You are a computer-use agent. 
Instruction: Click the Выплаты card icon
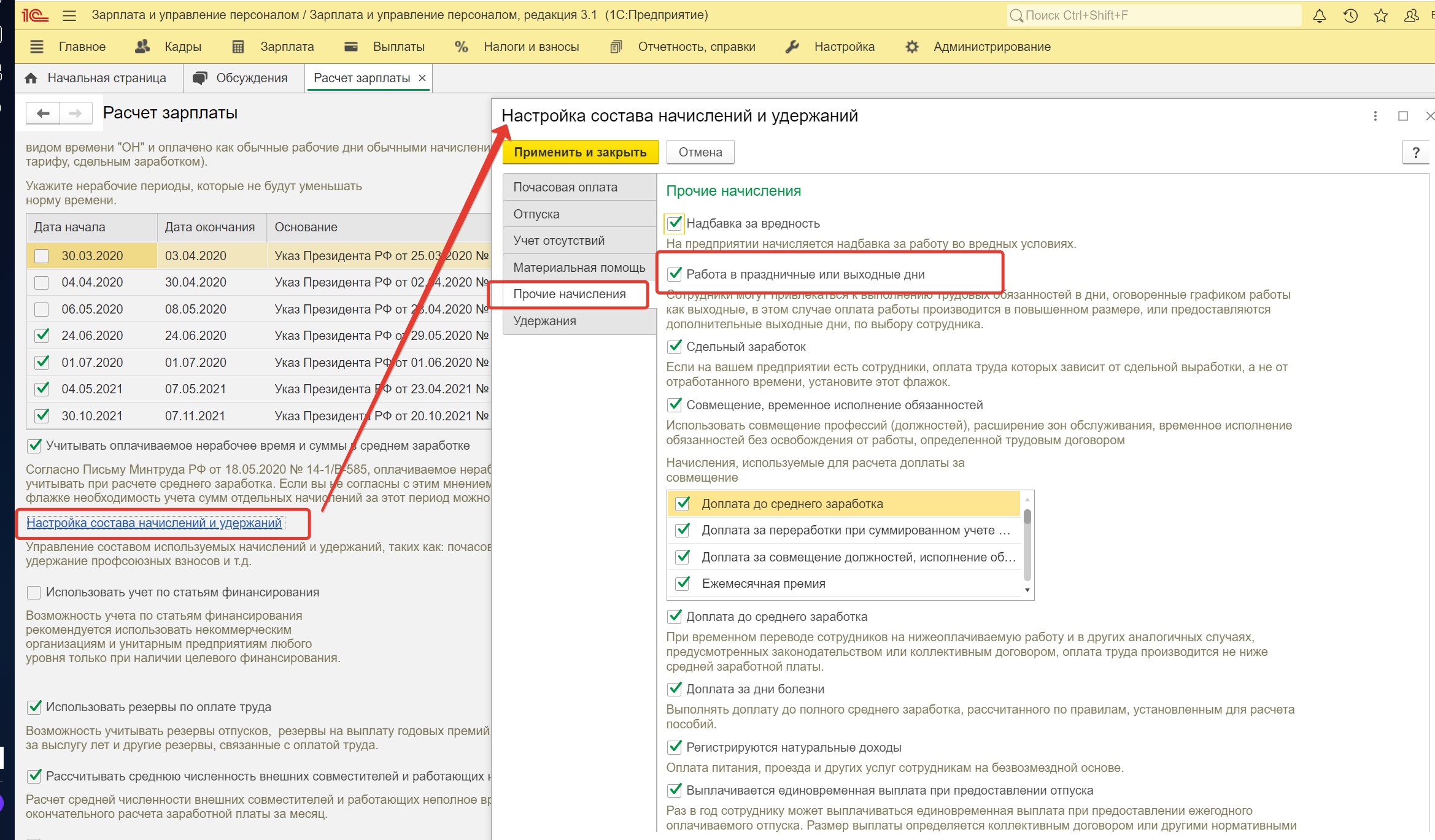(351, 47)
